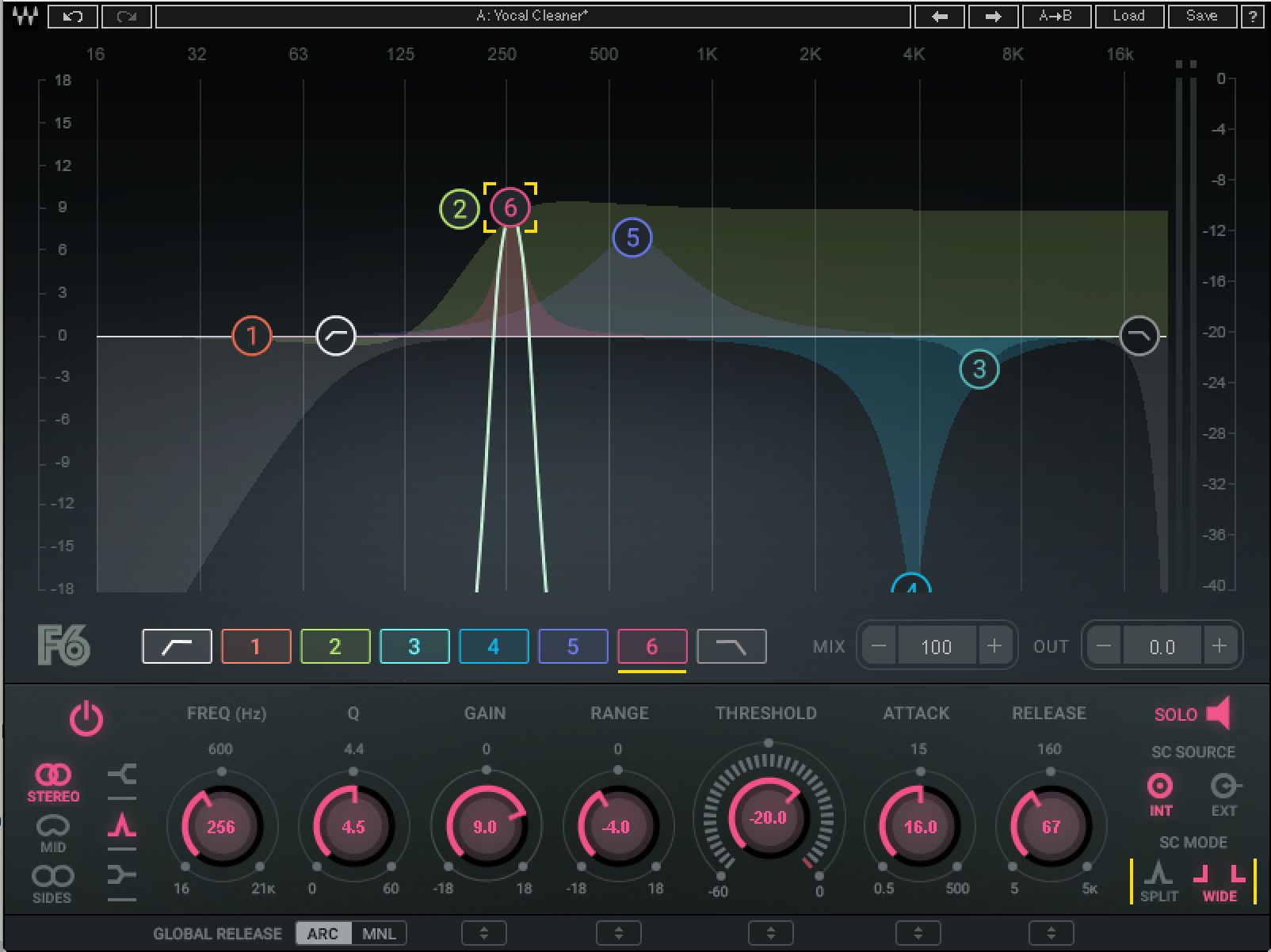Open the Load preset button
The width and height of the screenshot is (1271, 952).
click(1128, 16)
